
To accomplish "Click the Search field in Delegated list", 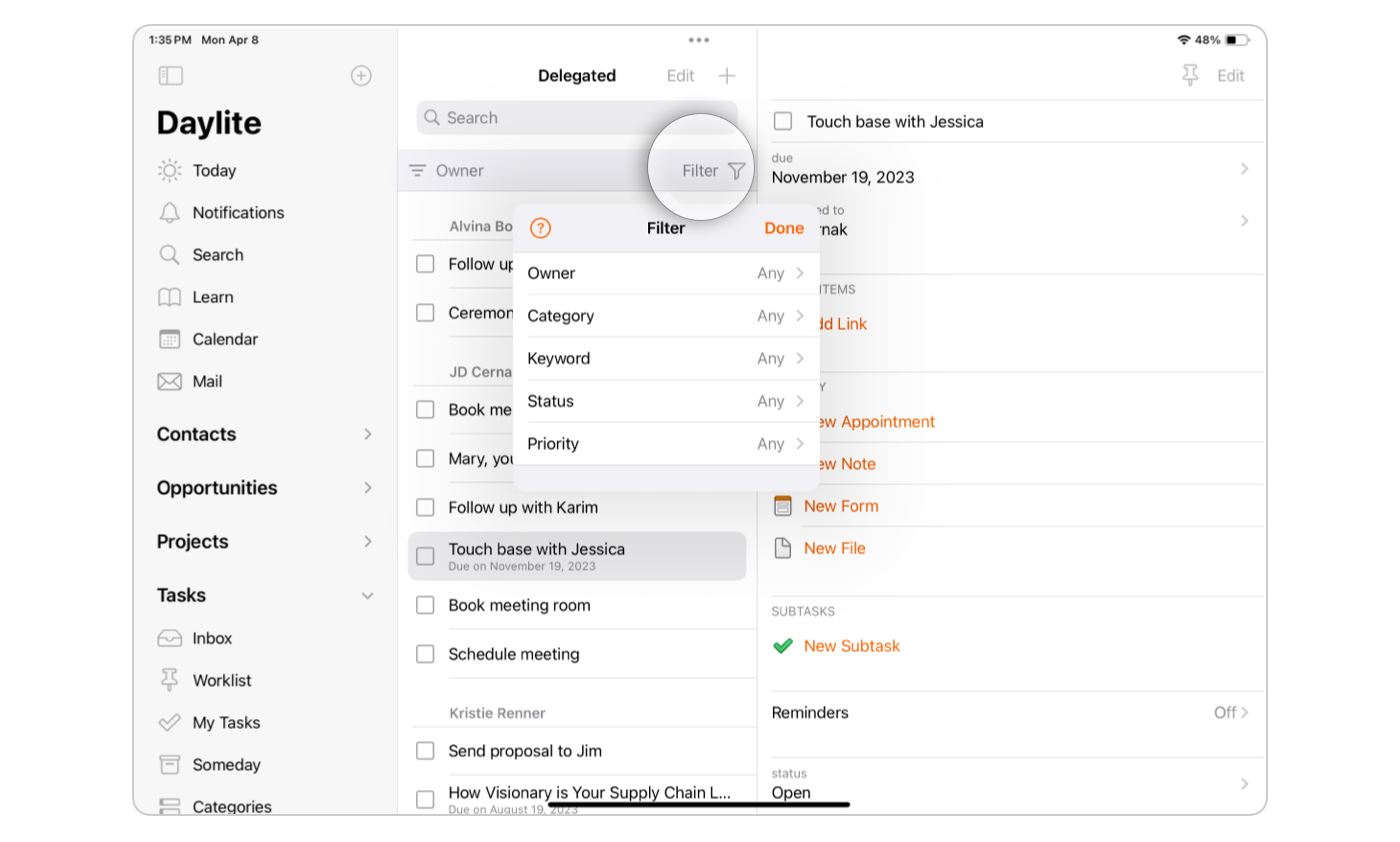I will (577, 118).
